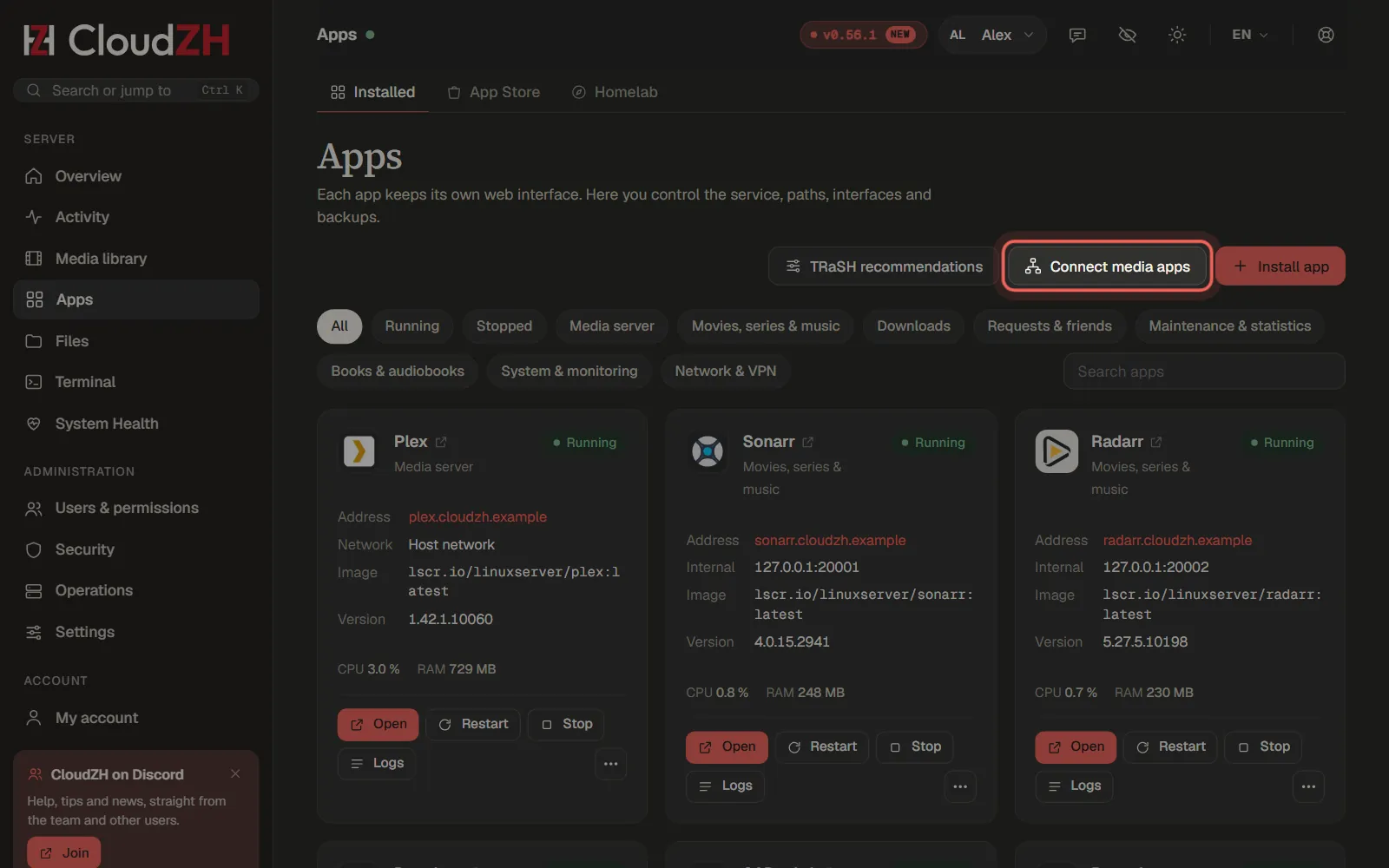Open TRaSH recommendations
Viewport: 1389px width, 868px height.
884,266
